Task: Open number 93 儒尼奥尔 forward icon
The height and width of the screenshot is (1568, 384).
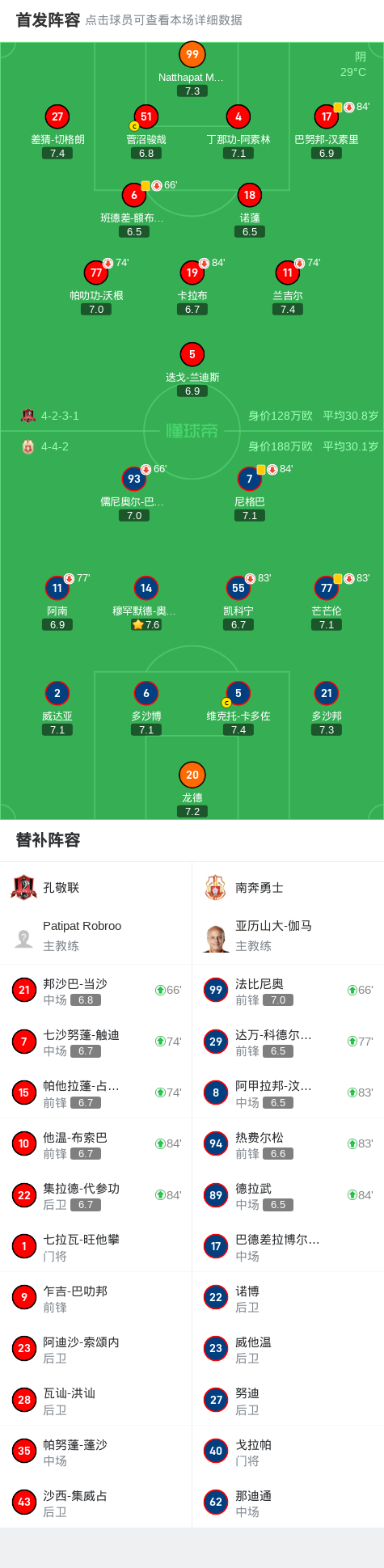Action: click(x=134, y=479)
